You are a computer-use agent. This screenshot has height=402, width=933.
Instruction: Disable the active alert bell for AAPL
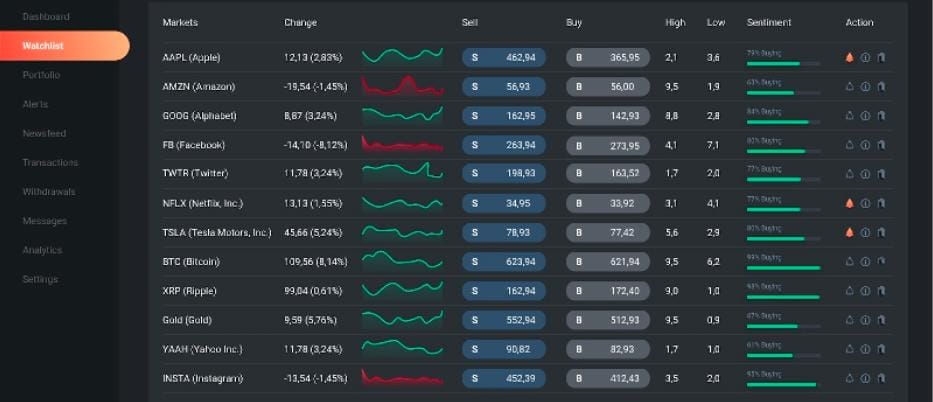[850, 58]
